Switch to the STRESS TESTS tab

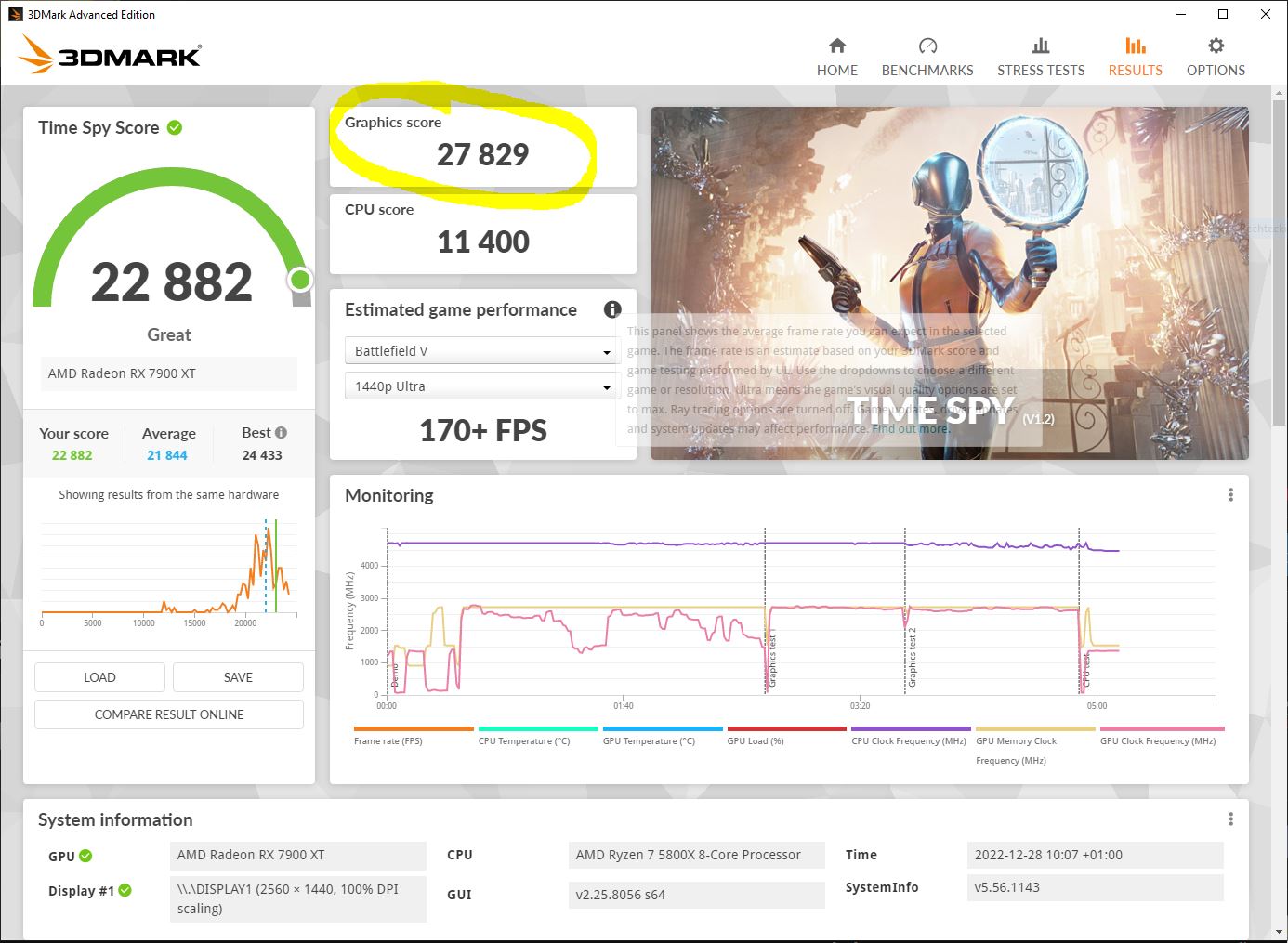coord(1041,58)
